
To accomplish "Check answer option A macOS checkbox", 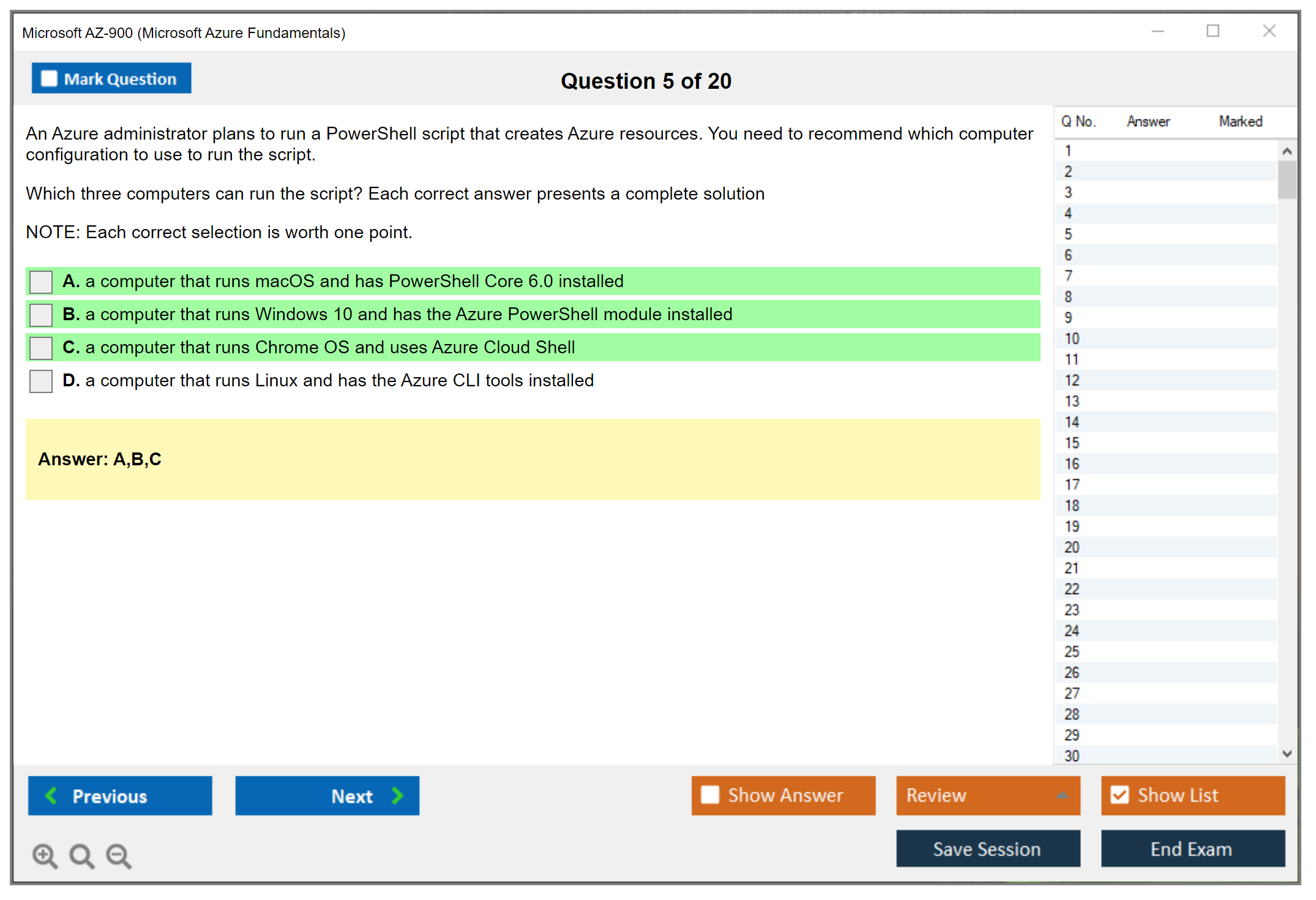I will click(x=41, y=282).
